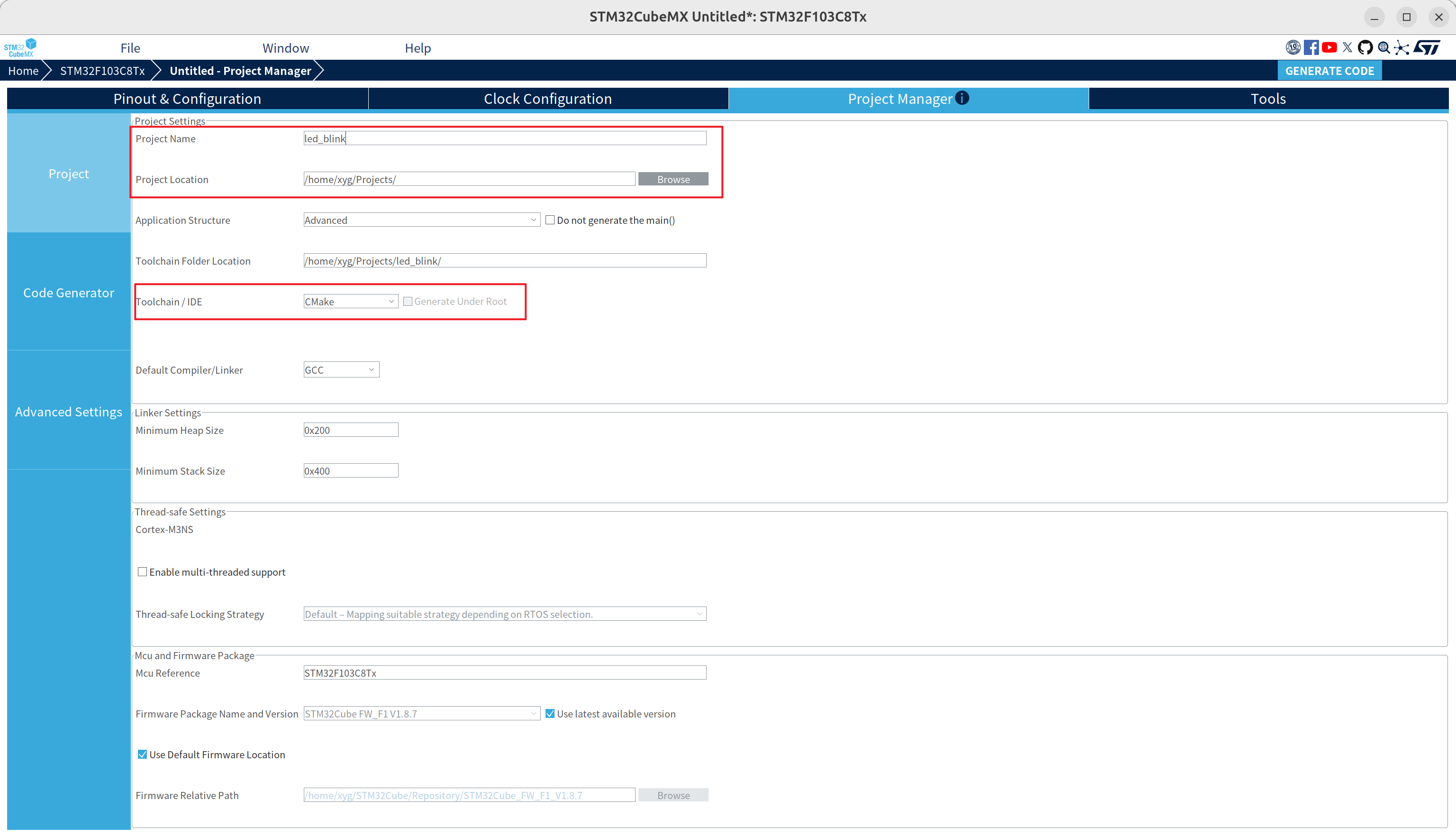
Task: Click the ST community network icon
Action: [1401, 48]
